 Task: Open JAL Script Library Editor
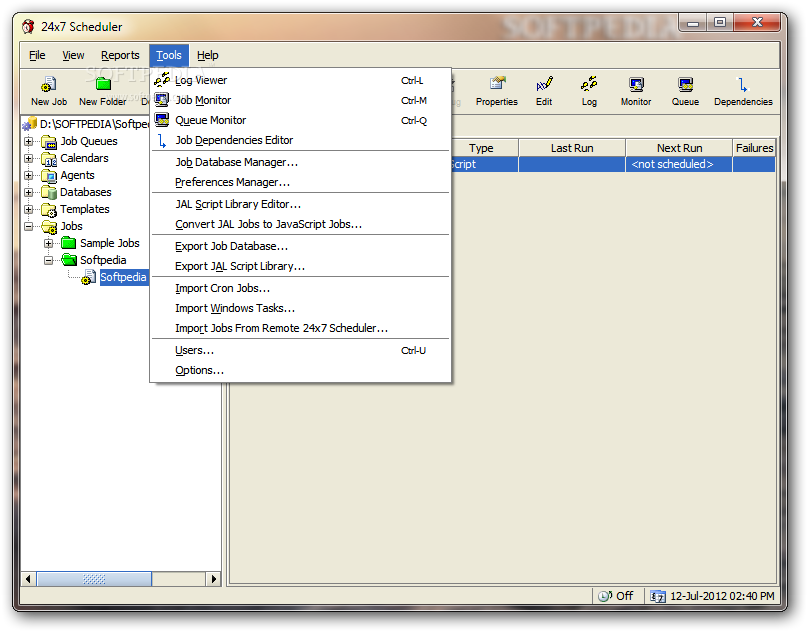[300, 204]
